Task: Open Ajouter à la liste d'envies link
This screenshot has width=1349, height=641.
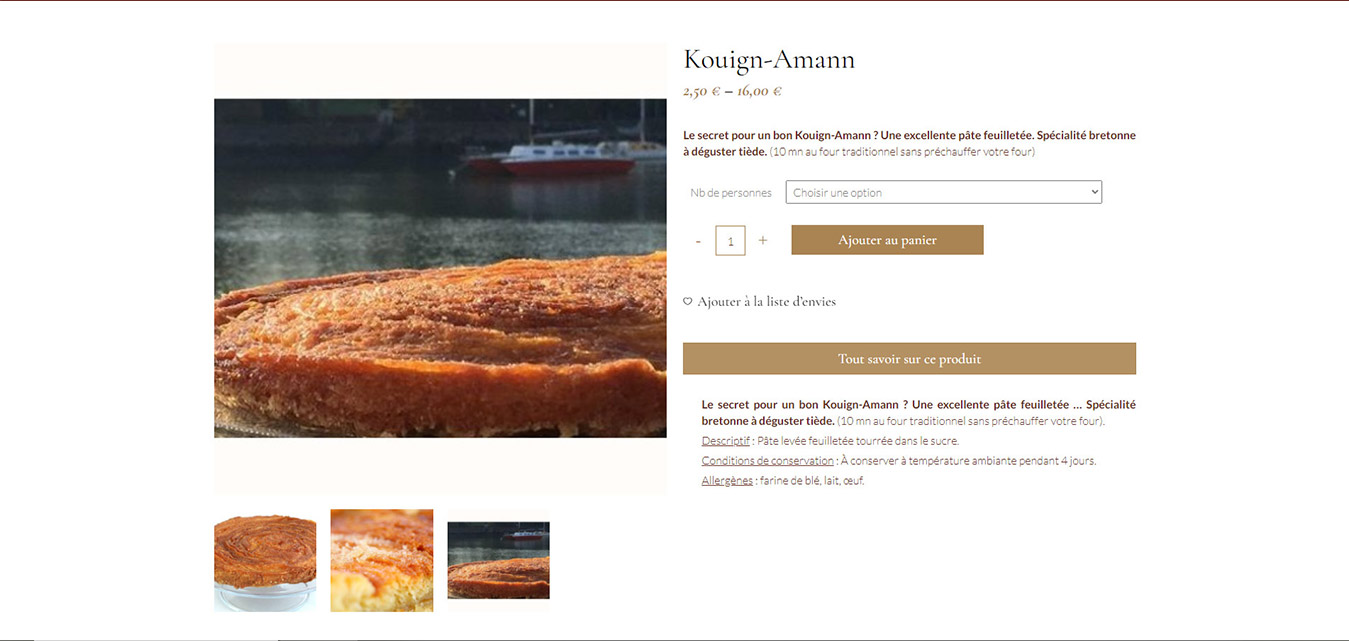Action: (767, 301)
